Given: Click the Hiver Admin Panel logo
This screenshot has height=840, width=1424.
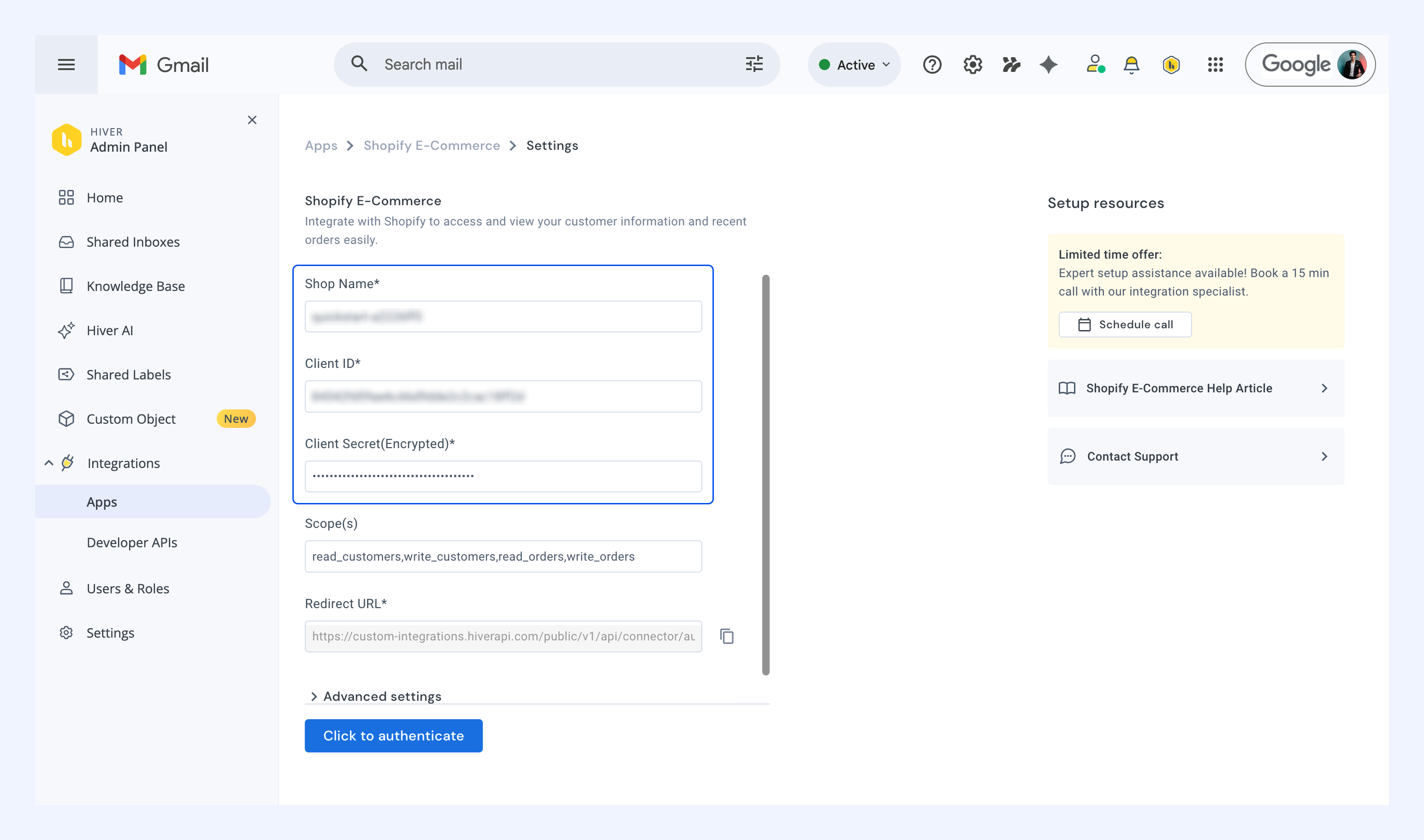Looking at the screenshot, I should click(x=66, y=139).
